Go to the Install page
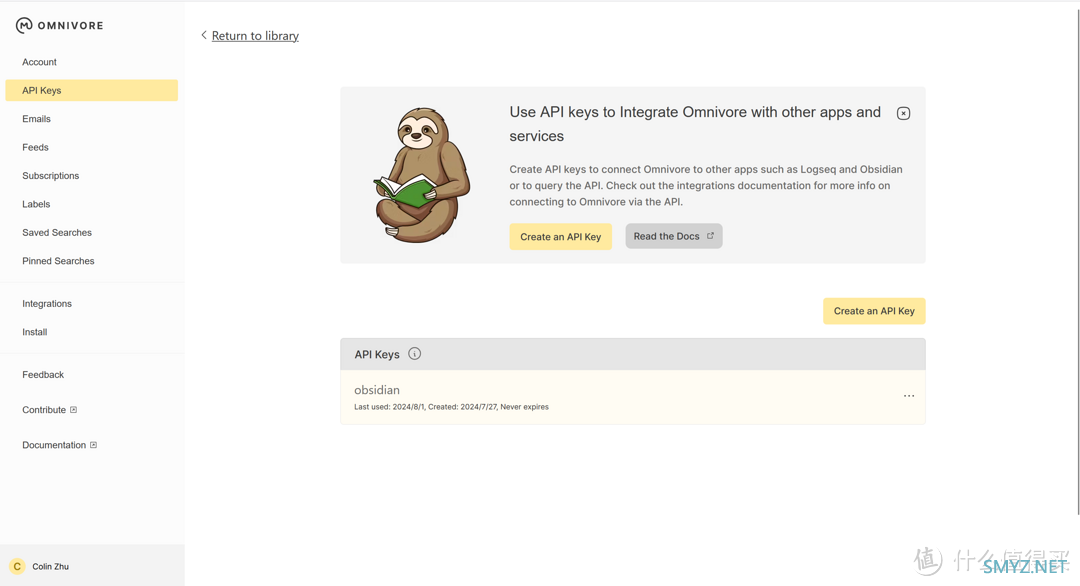The width and height of the screenshot is (1080, 586). tap(34, 332)
